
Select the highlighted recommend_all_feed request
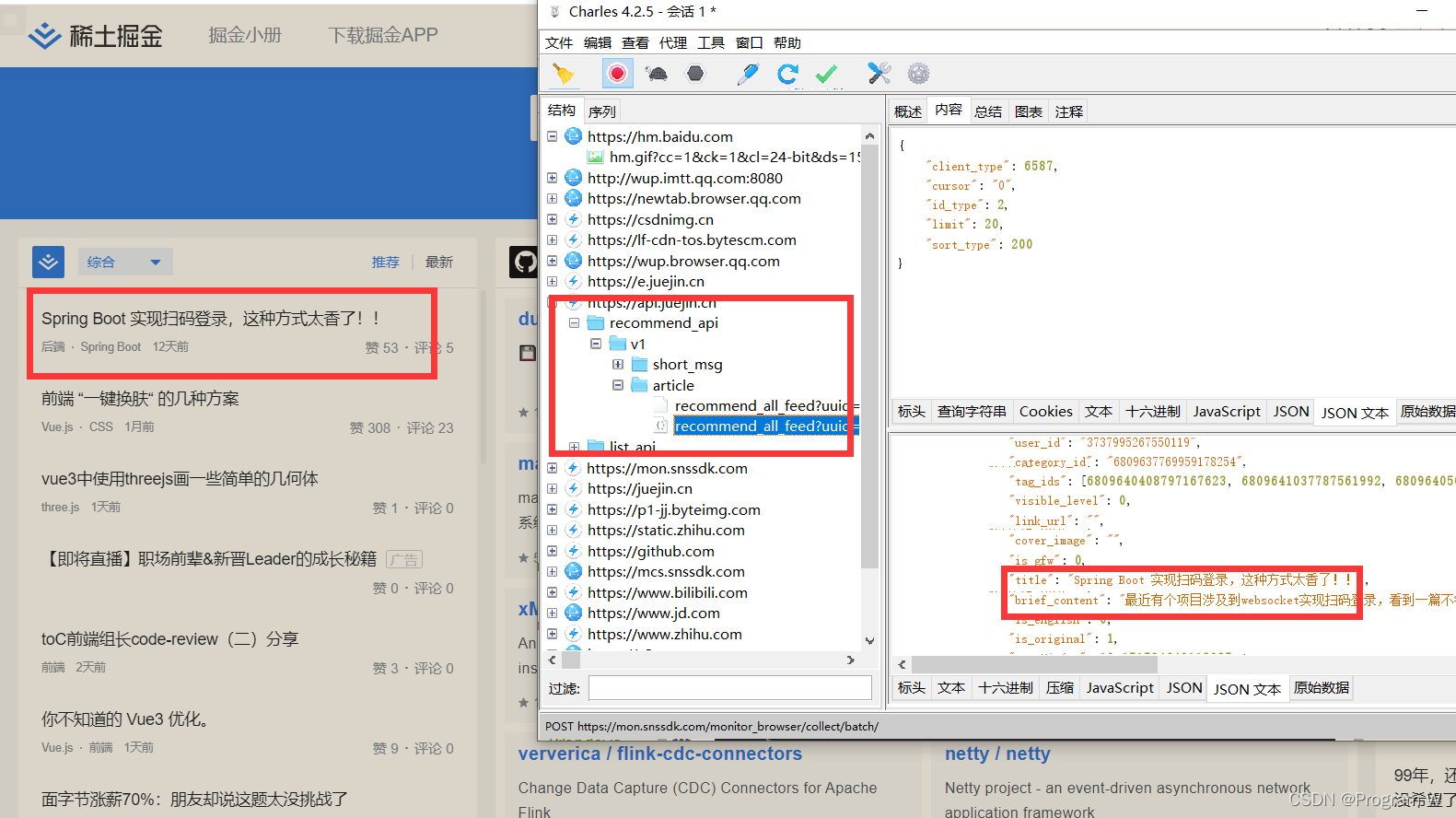(x=765, y=426)
